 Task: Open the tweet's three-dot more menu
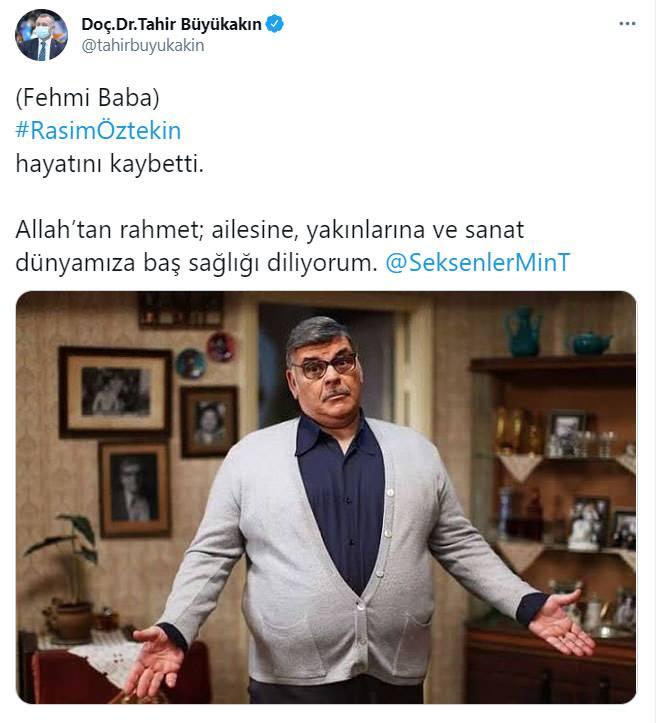click(x=627, y=24)
